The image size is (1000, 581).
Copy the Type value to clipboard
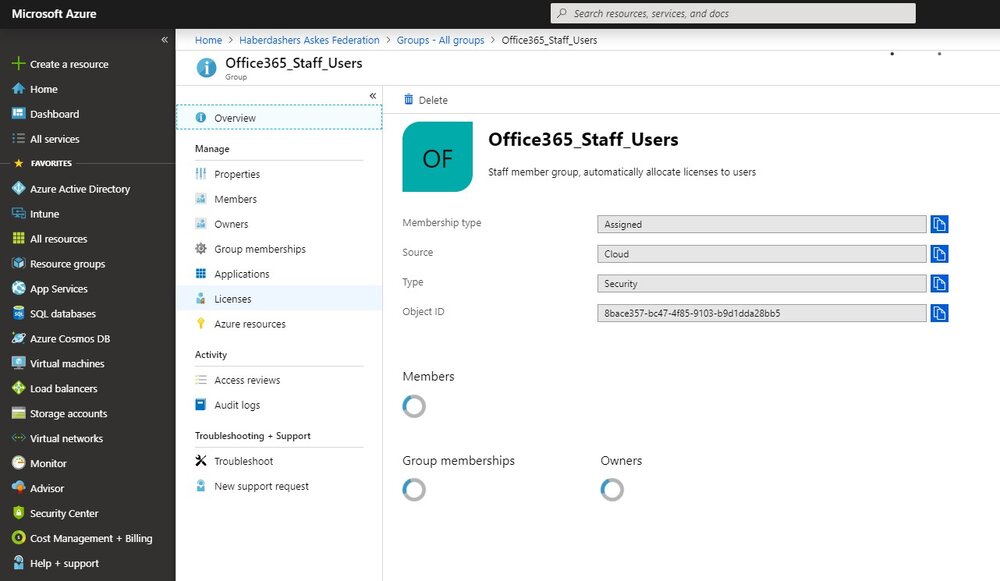click(x=939, y=283)
